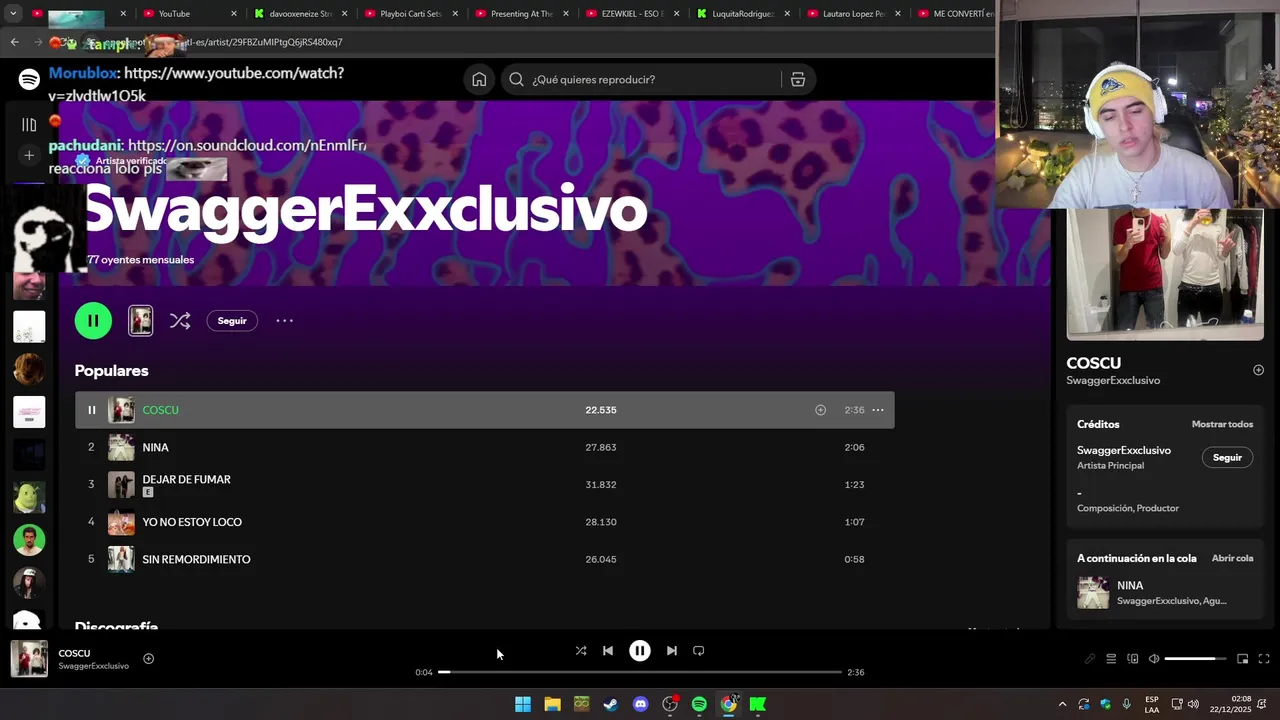Select DEJAR DE FUMAR track
Viewport: 1280px width, 720px height.
484,484
